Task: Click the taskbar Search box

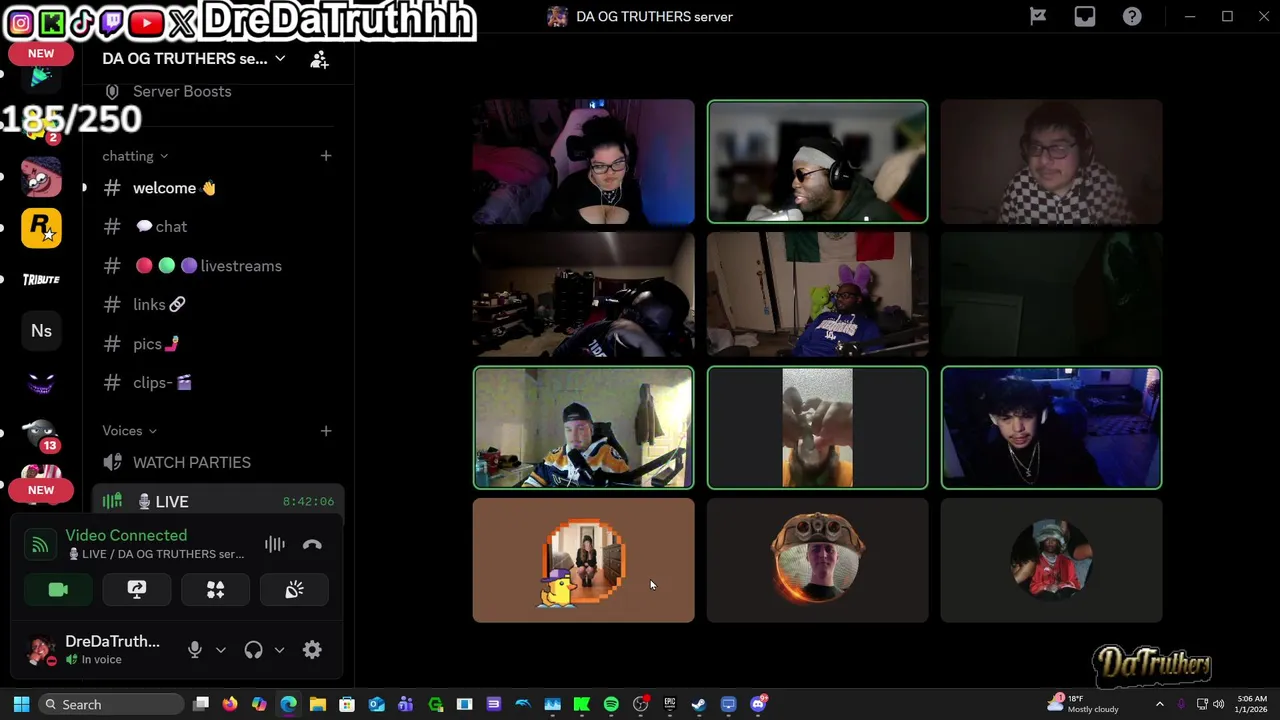Action: tap(112, 705)
